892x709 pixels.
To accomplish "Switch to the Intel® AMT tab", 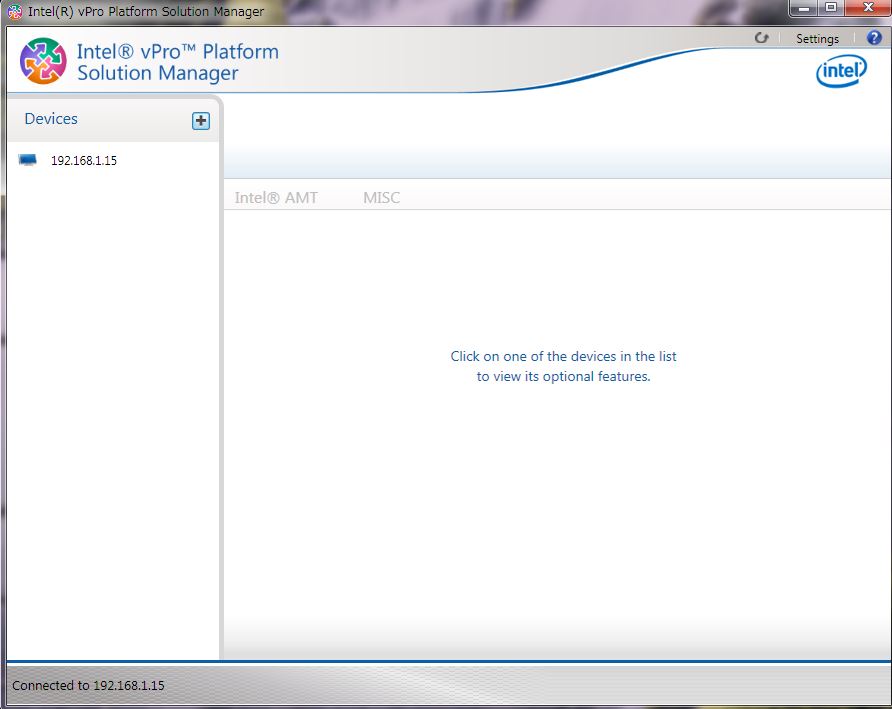I will tap(276, 197).
